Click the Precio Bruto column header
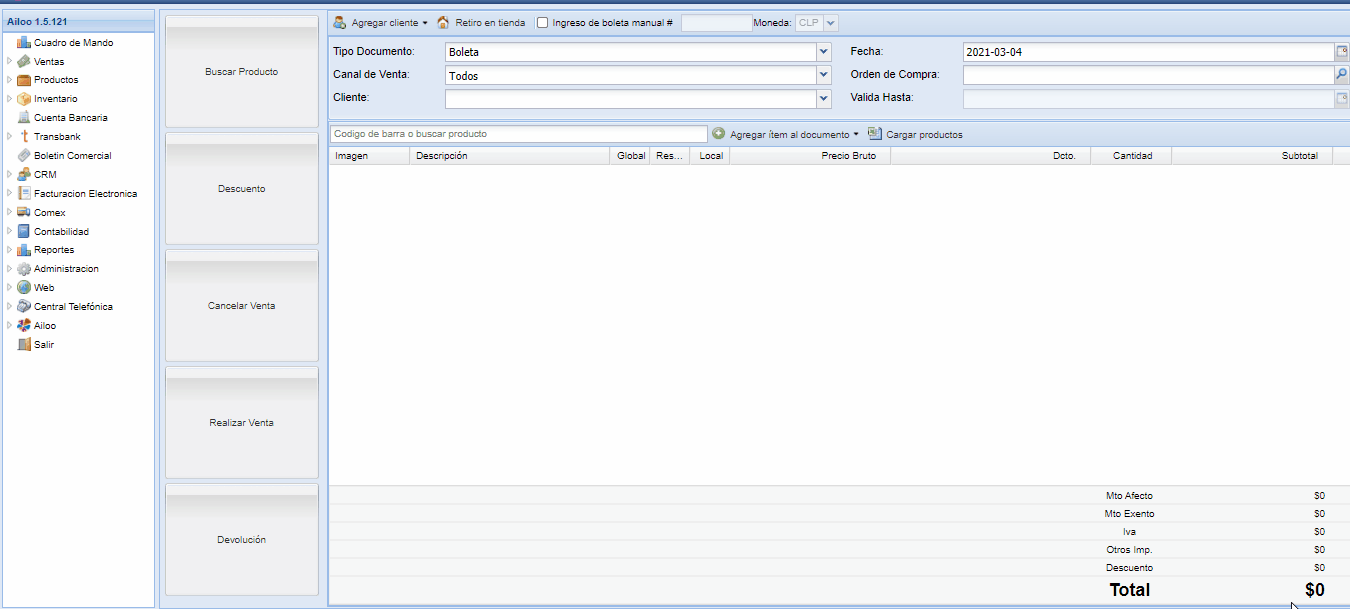Image resolution: width=1350 pixels, height=609 pixels. coord(810,155)
